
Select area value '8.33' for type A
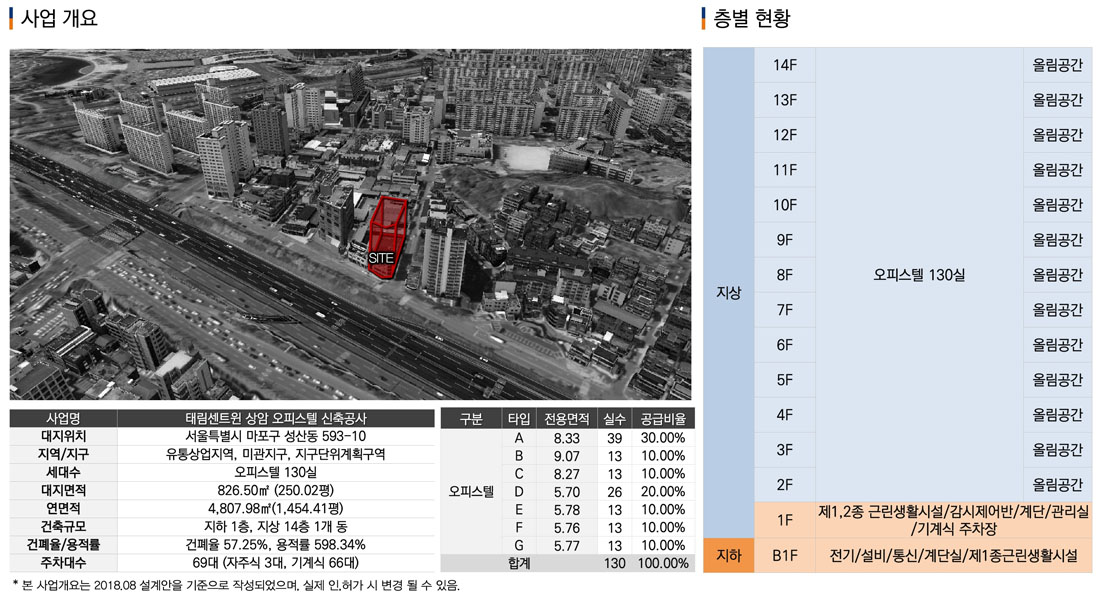click(x=567, y=438)
